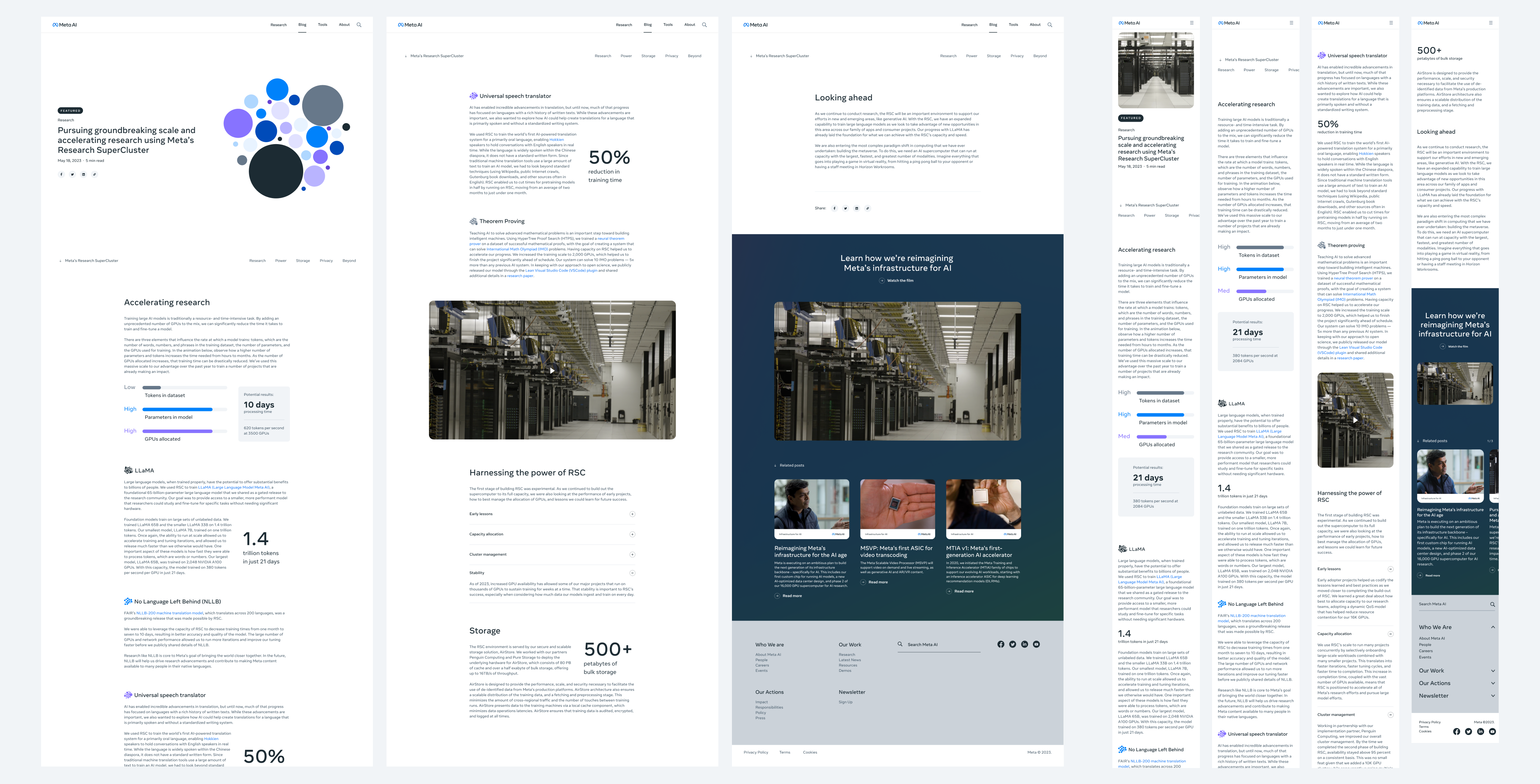Image resolution: width=1540 pixels, height=784 pixels.
Task: Click the 'Tokens in dataset' slider set to Low
Action: click(185, 388)
